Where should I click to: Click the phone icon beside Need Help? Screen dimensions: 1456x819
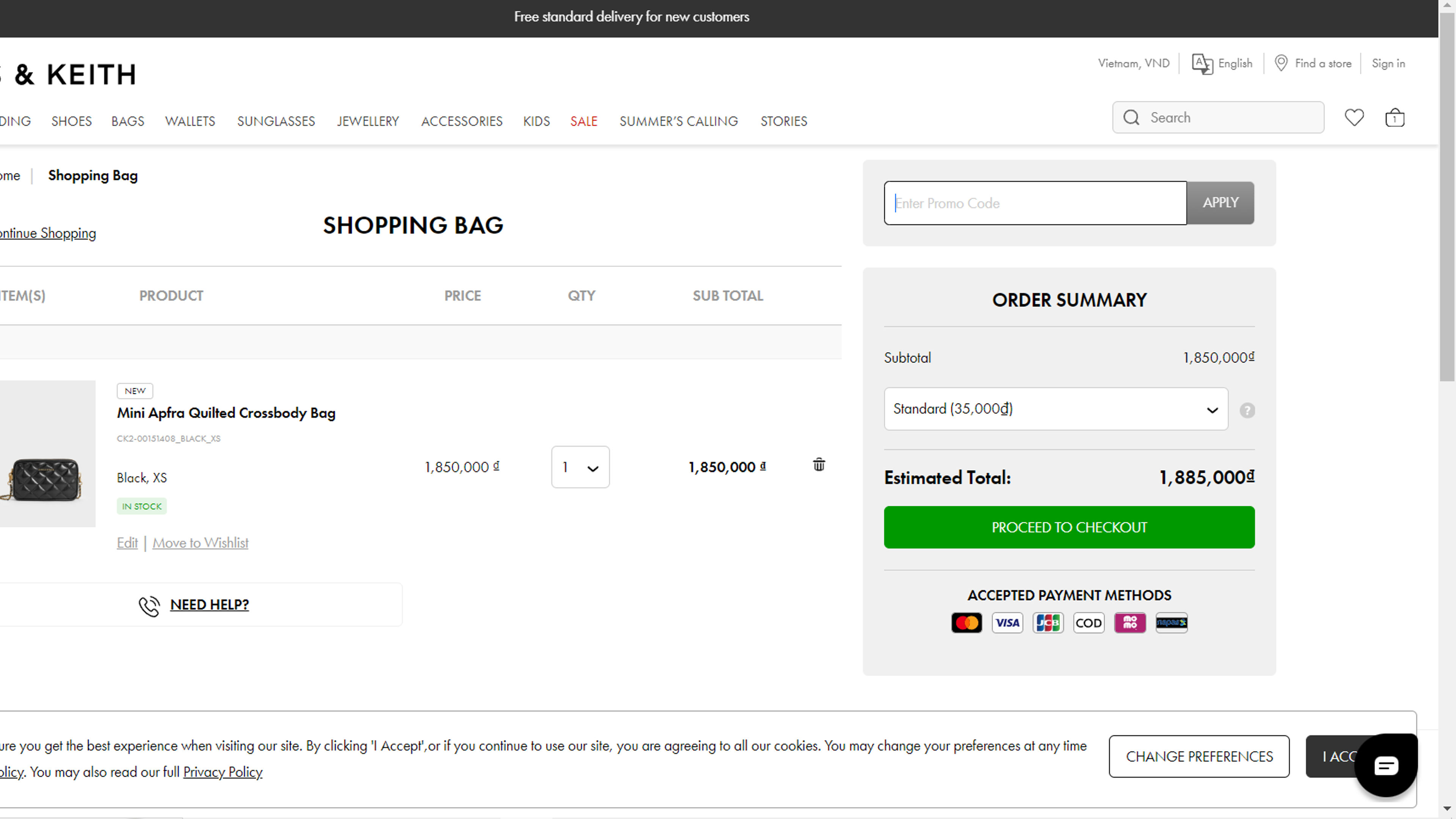pyautogui.click(x=149, y=606)
